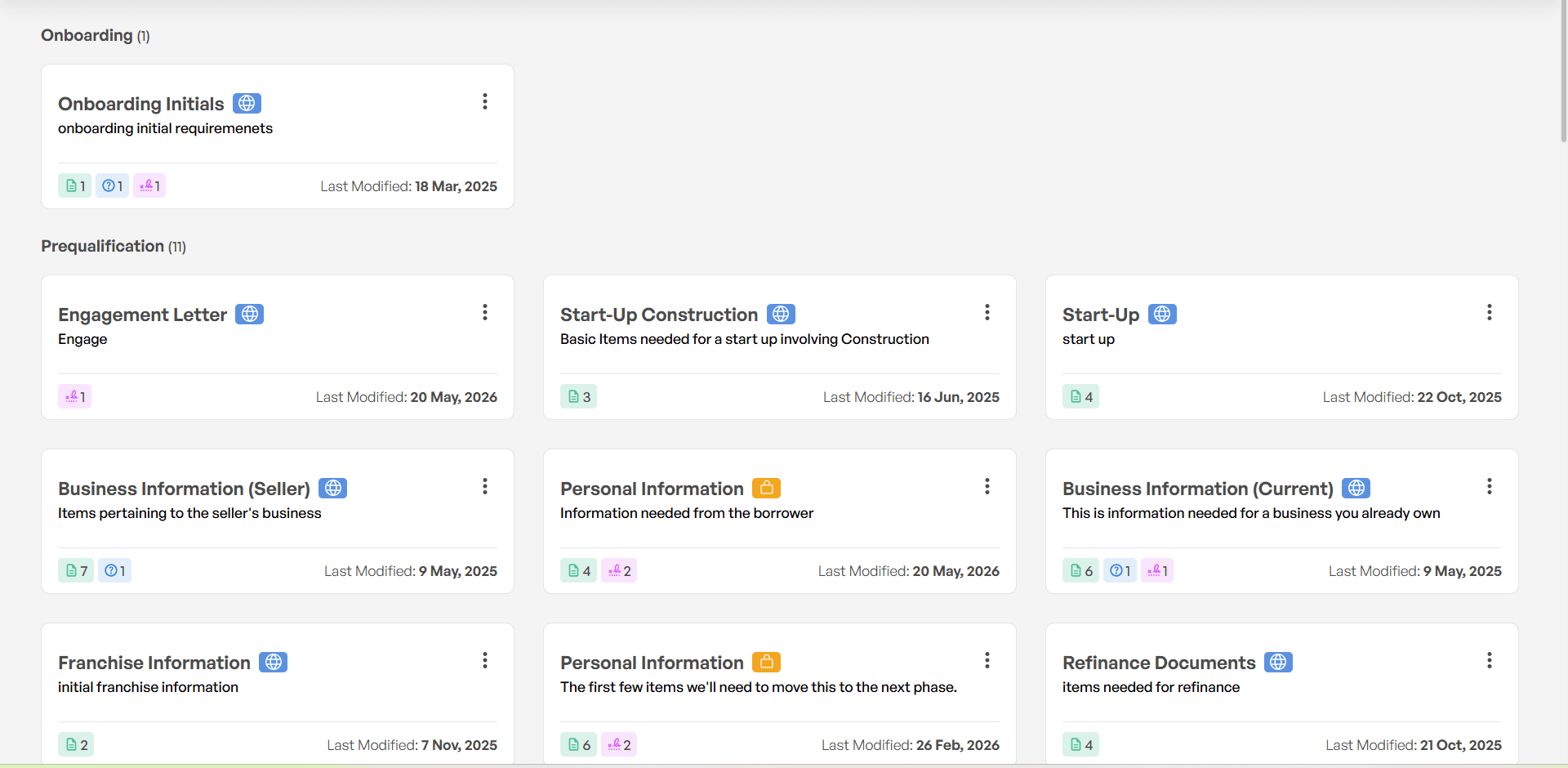This screenshot has height=768, width=1568.
Task: Click globe icon beside Business Information (Current)
Action: tap(1356, 489)
